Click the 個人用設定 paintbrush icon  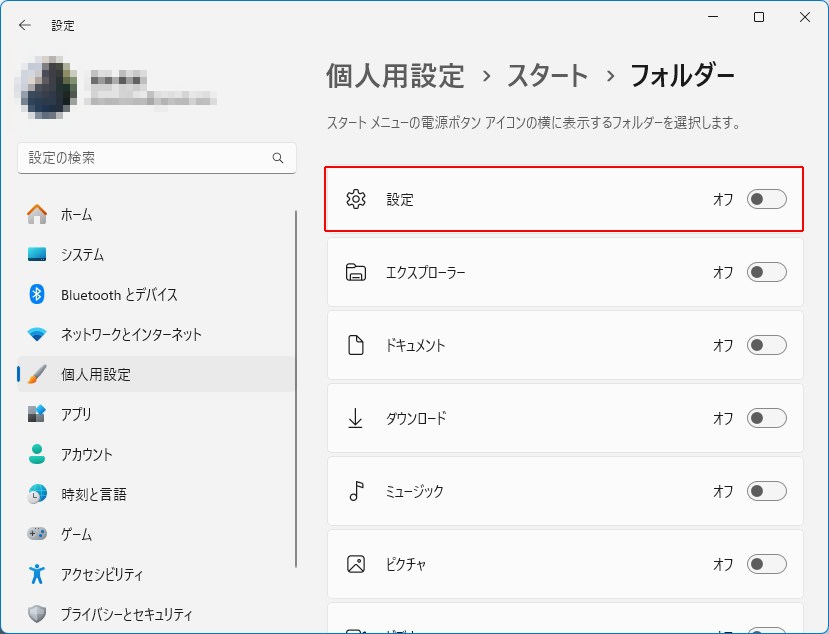tap(37, 374)
